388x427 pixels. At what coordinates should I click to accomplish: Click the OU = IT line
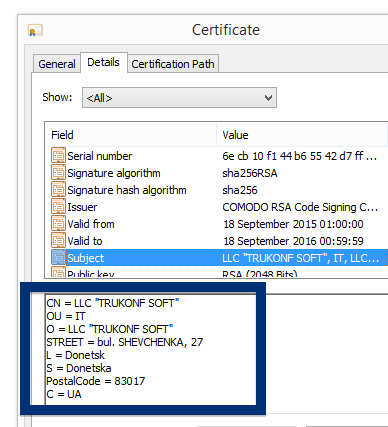[66, 316]
